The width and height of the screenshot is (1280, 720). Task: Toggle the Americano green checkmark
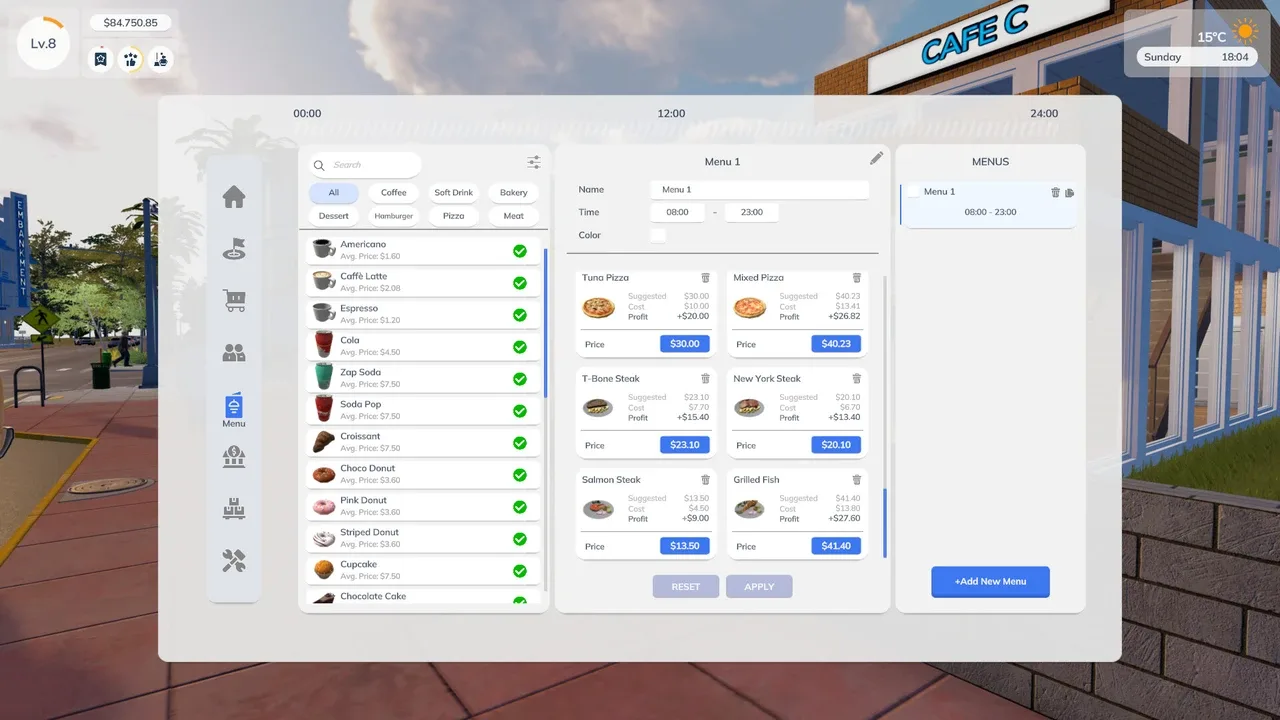pos(520,251)
